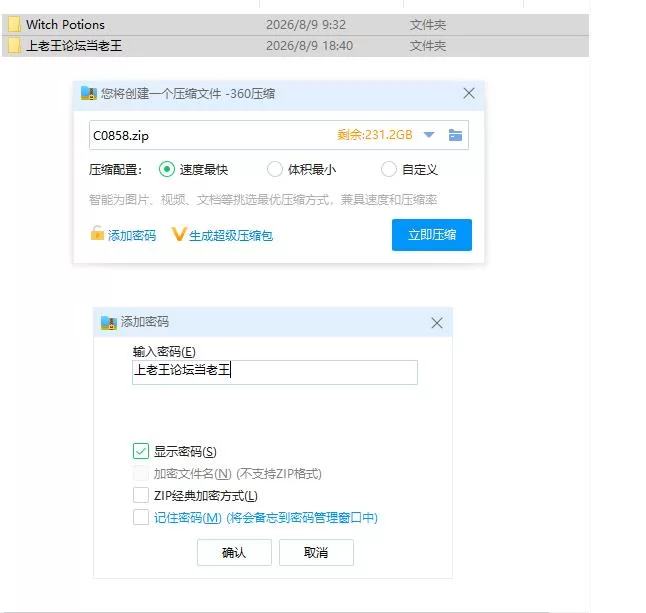Select the Witch Potions folder name
The width and height of the screenshot is (646, 613).
point(65,25)
